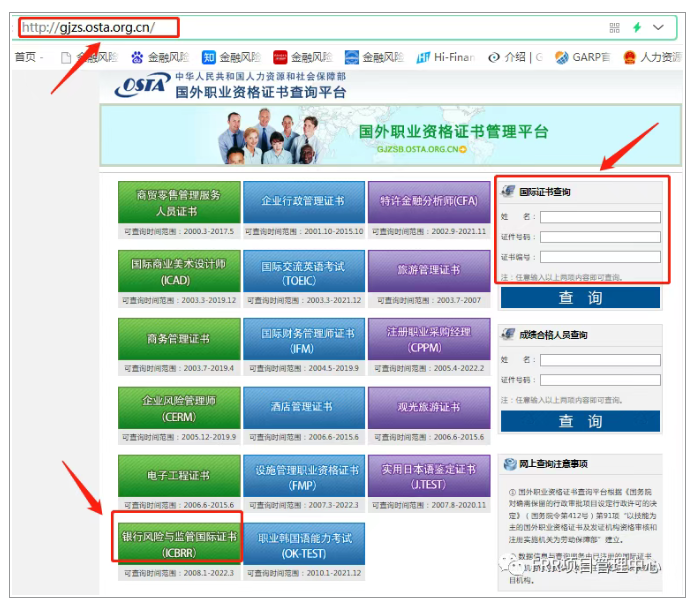692x606 pixels.
Task: Click the 成绩合格人员查询 header icon
Action: pyautogui.click(x=508, y=334)
